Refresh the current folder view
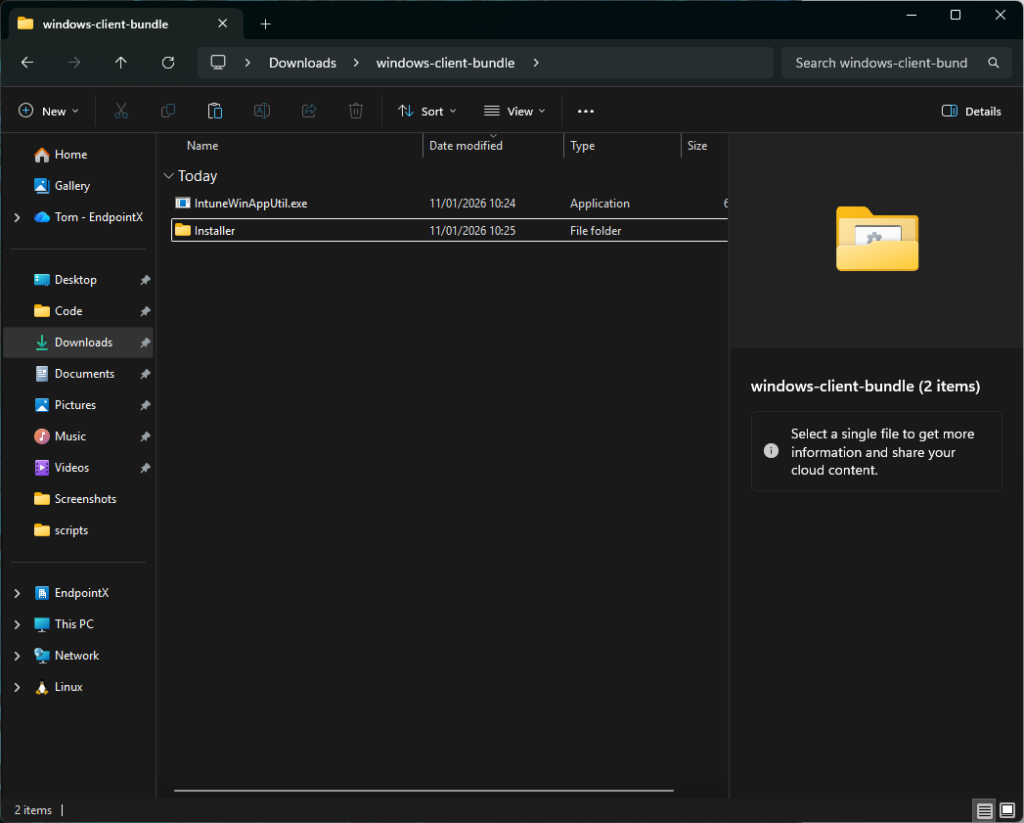This screenshot has width=1024, height=823. click(168, 63)
